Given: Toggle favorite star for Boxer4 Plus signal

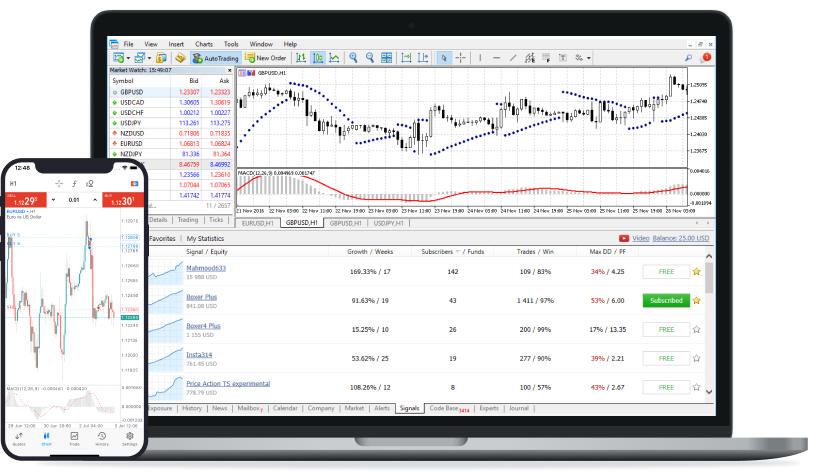Looking at the screenshot, I should (x=696, y=328).
